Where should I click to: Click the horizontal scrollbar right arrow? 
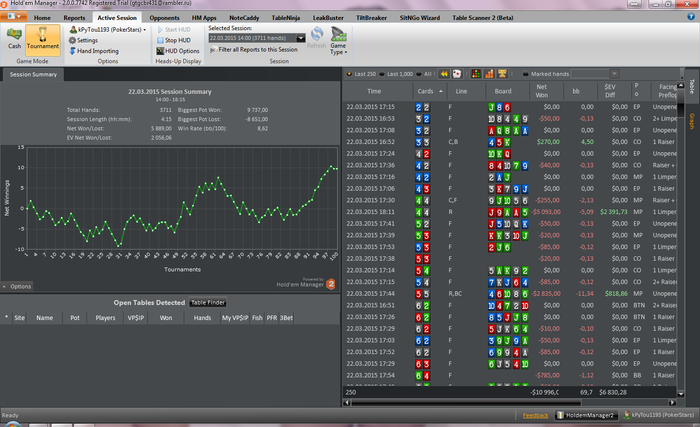(672, 402)
